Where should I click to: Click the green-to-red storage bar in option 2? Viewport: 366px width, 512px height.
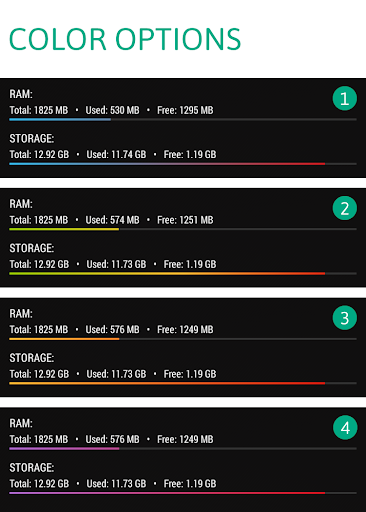(x=167, y=273)
